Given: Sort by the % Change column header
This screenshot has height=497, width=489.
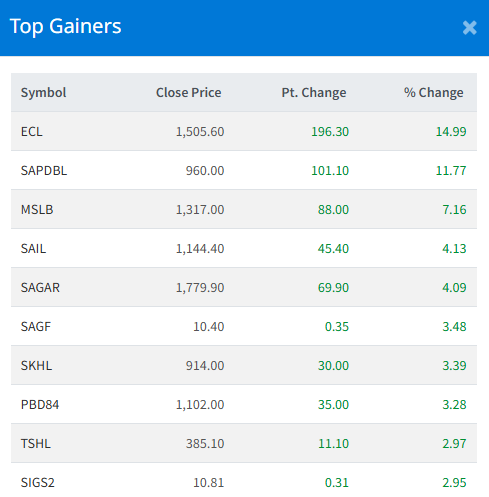Looking at the screenshot, I should [434, 92].
